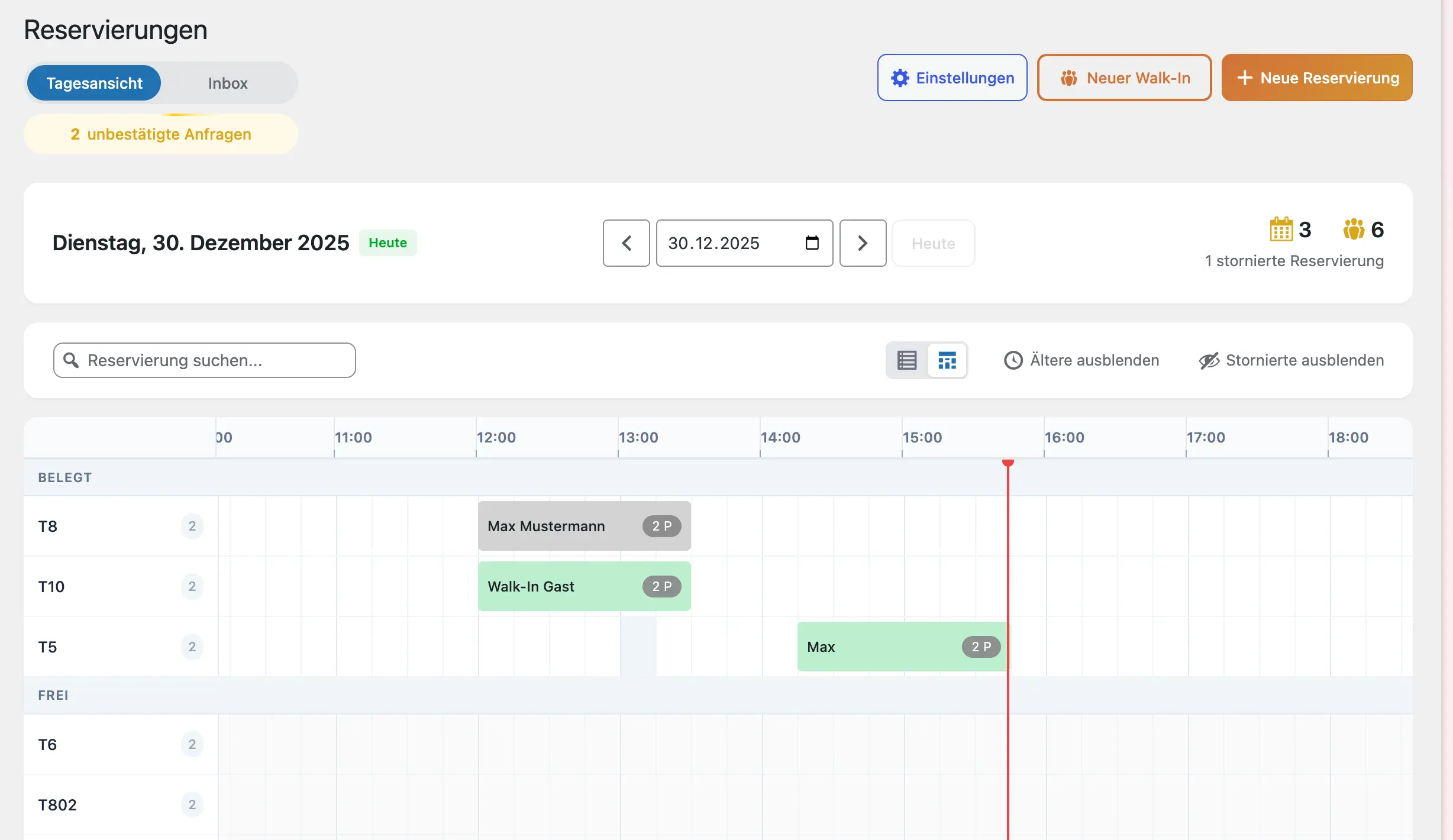Switch to list view icon
The height and width of the screenshot is (840, 1453).
[906, 360]
